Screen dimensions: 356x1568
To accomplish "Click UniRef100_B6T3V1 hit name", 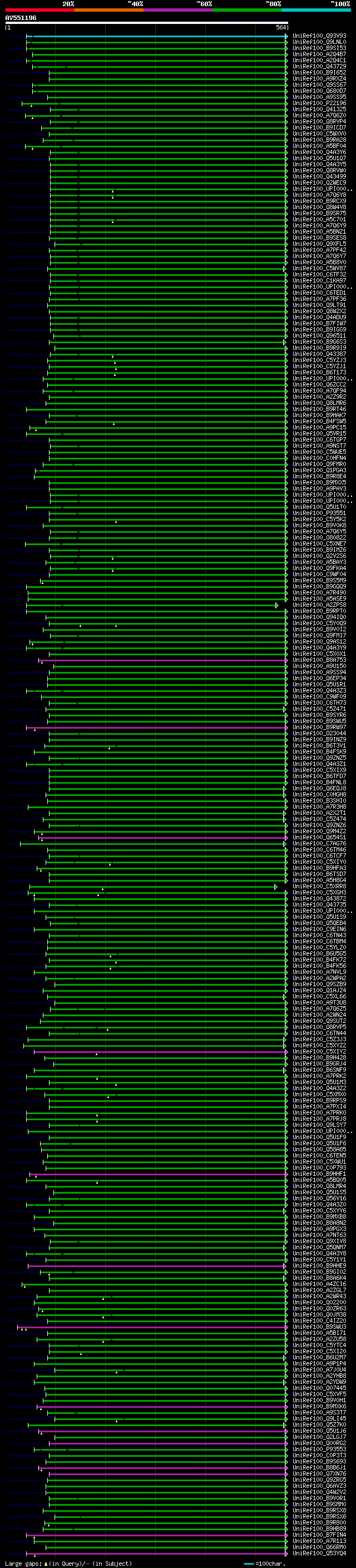I will (319, 746).
